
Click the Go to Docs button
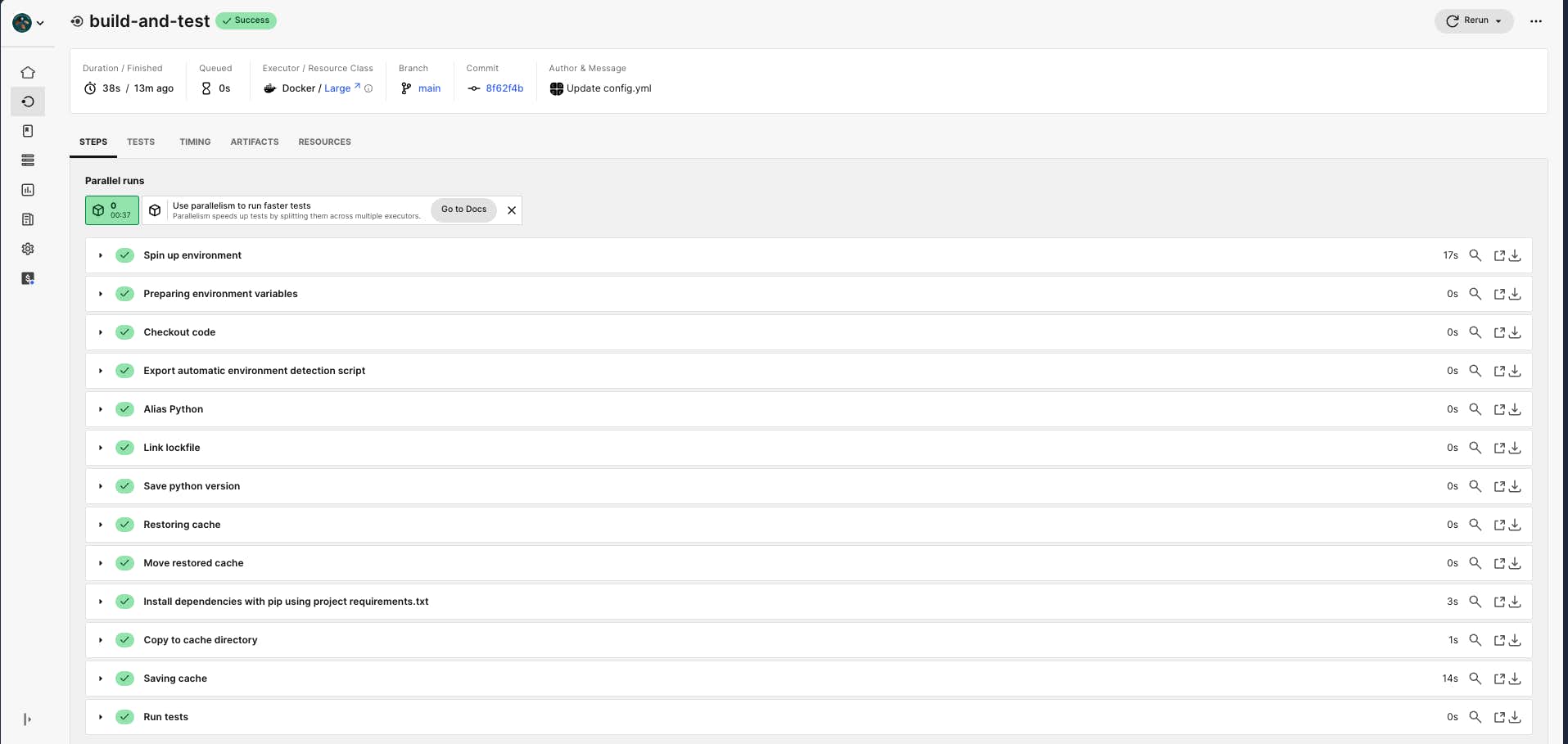pos(463,210)
